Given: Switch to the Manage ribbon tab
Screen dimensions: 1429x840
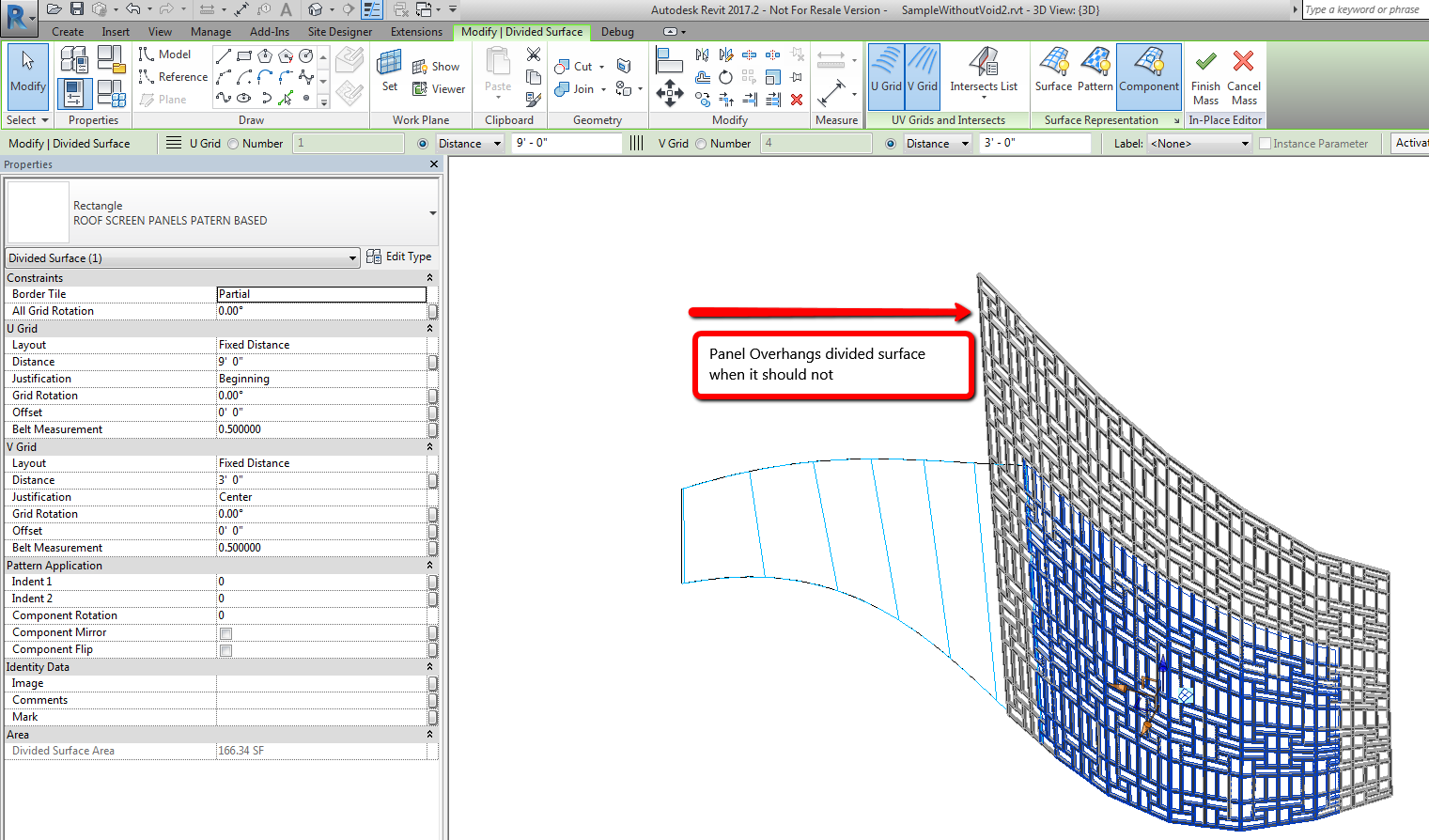Looking at the screenshot, I should pyautogui.click(x=210, y=31).
